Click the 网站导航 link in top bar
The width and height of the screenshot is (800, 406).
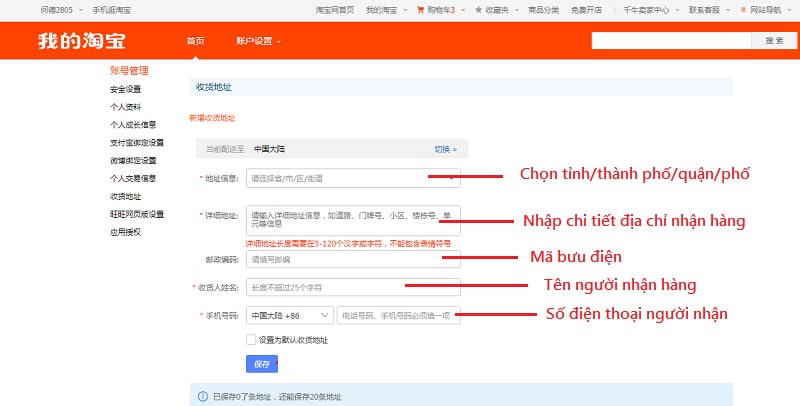click(765, 10)
